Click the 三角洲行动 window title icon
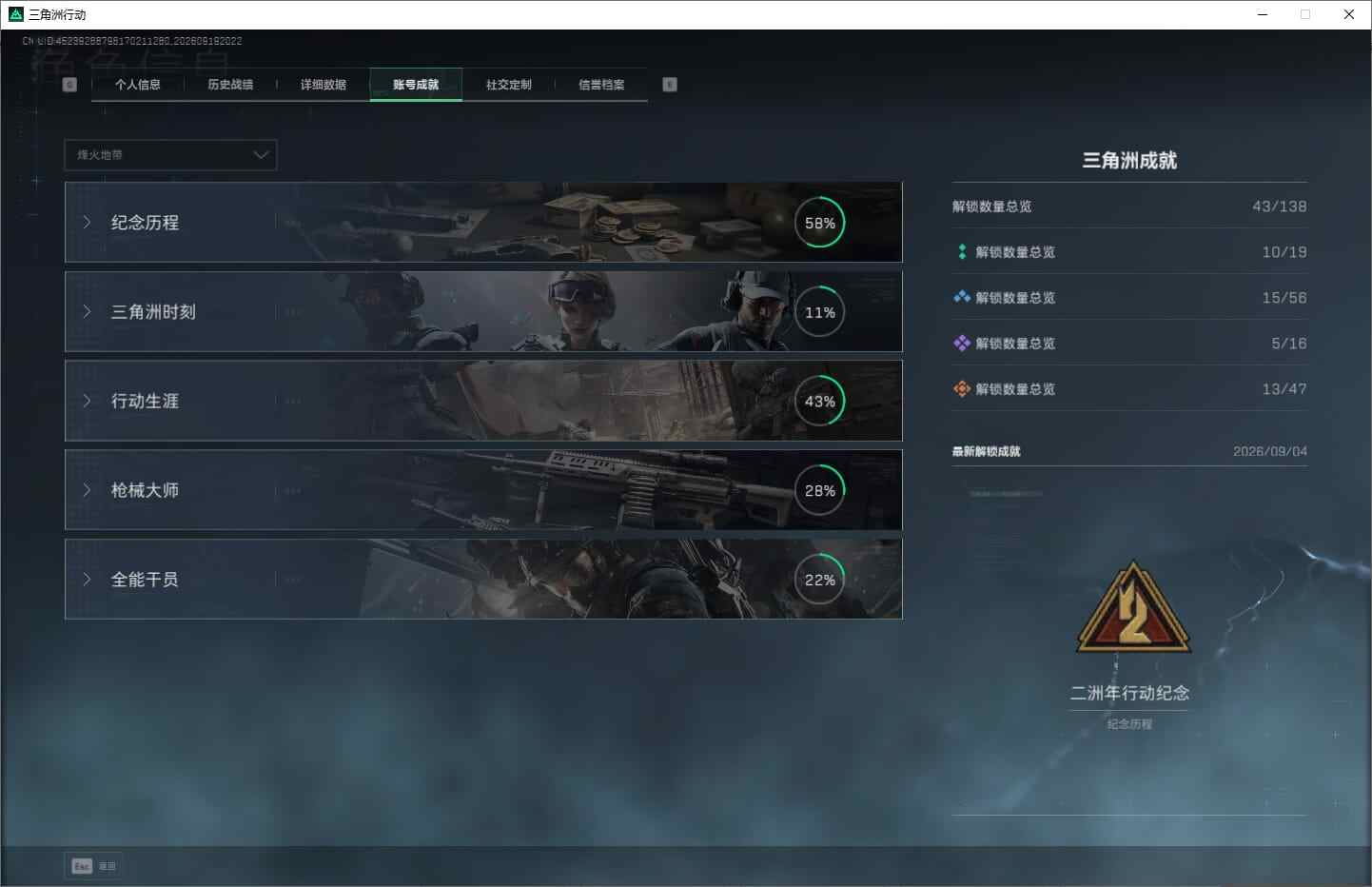 coord(15,14)
